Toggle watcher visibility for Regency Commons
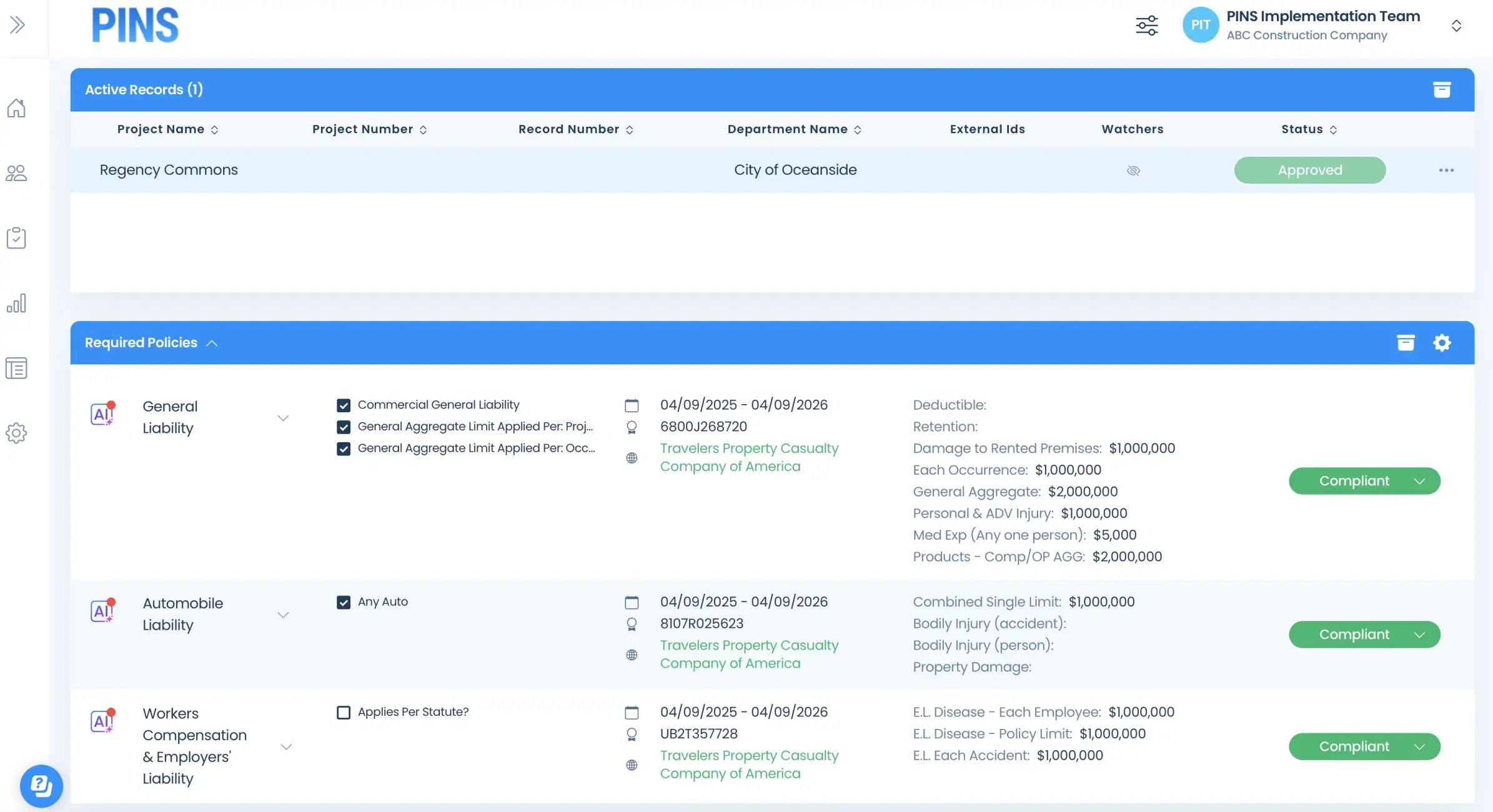Screen dimensions: 1493x812 pos(1133,171)
